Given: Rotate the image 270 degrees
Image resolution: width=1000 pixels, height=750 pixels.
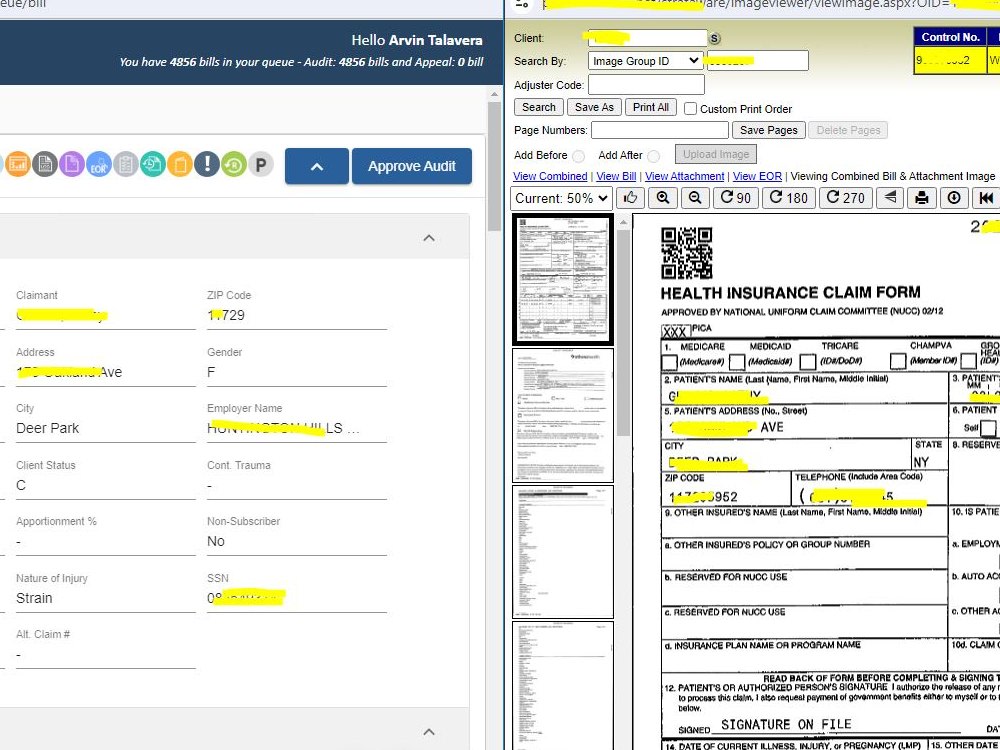Looking at the screenshot, I should pyautogui.click(x=845, y=198).
